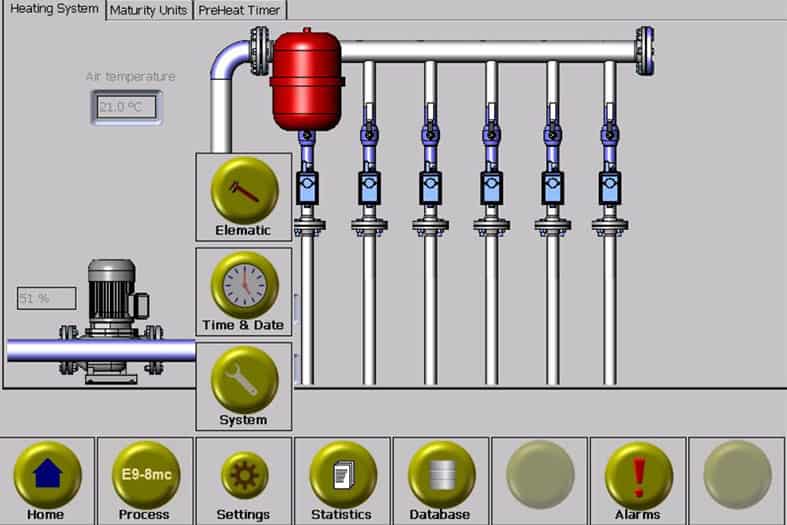Open the Statistics page
Screen dimensions: 787x525
tap(342, 474)
